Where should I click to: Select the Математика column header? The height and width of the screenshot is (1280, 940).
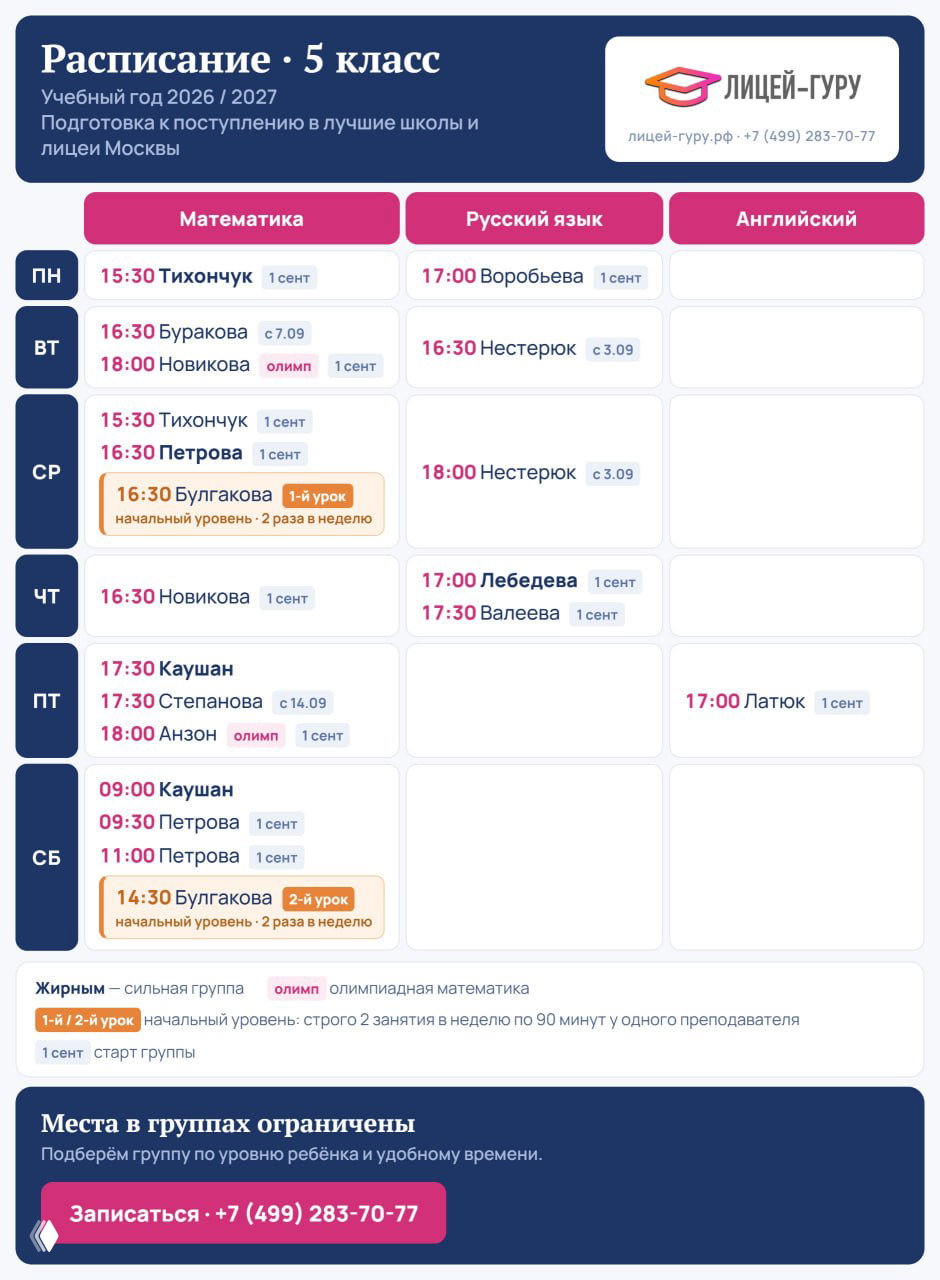pyautogui.click(x=241, y=218)
